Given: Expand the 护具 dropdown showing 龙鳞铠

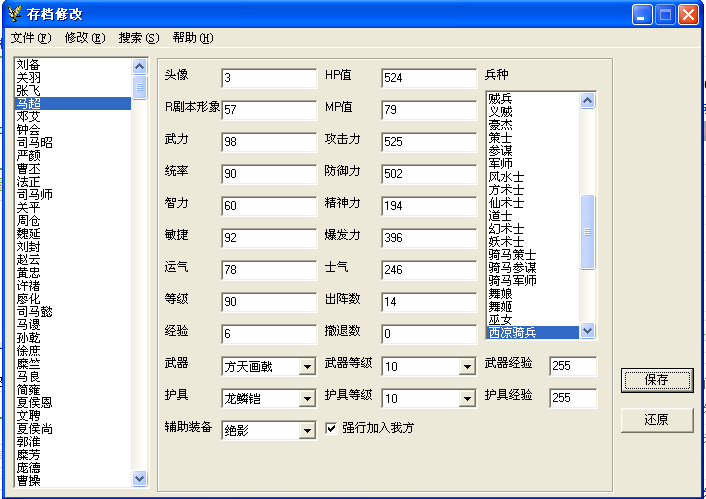Looking at the screenshot, I should [308, 399].
